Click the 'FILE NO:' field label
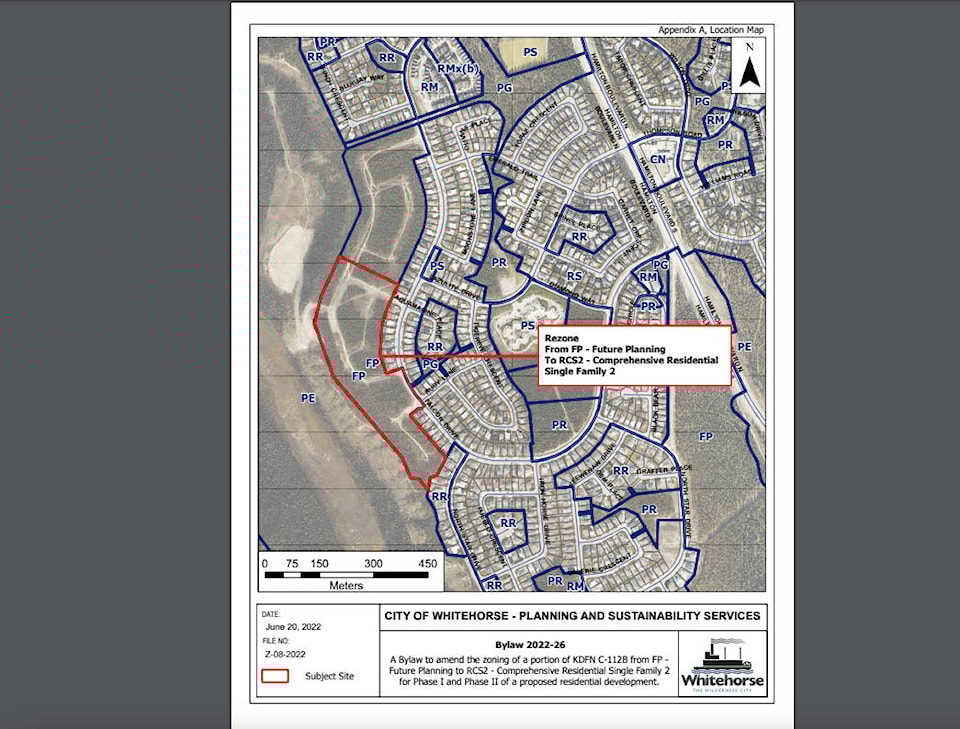Image resolution: width=960 pixels, height=729 pixels. pos(275,641)
